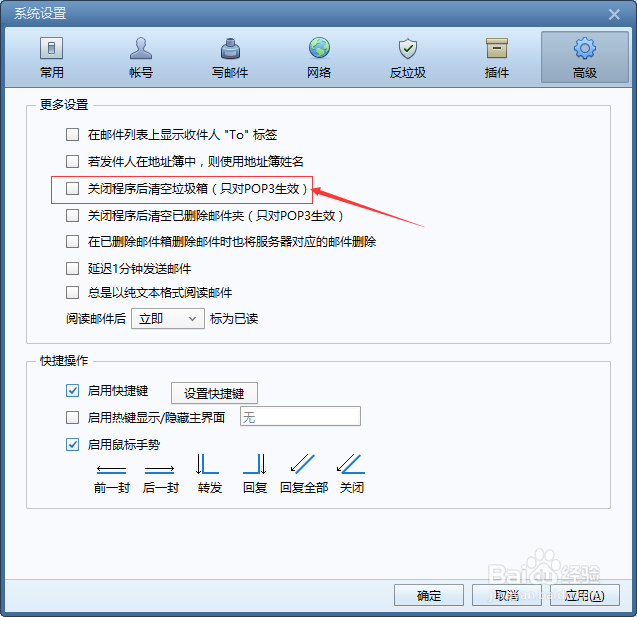The image size is (637, 617).
Task: Click the 后一封 right arrow gesture icon
Action: [x=160, y=470]
